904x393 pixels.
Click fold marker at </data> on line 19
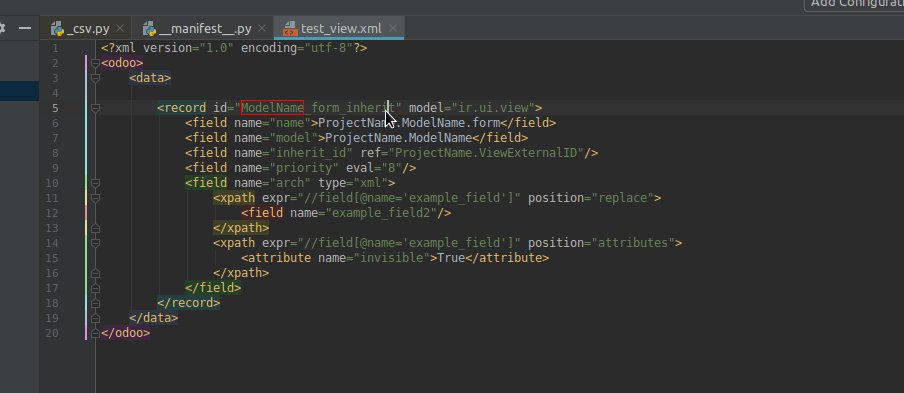95,318
